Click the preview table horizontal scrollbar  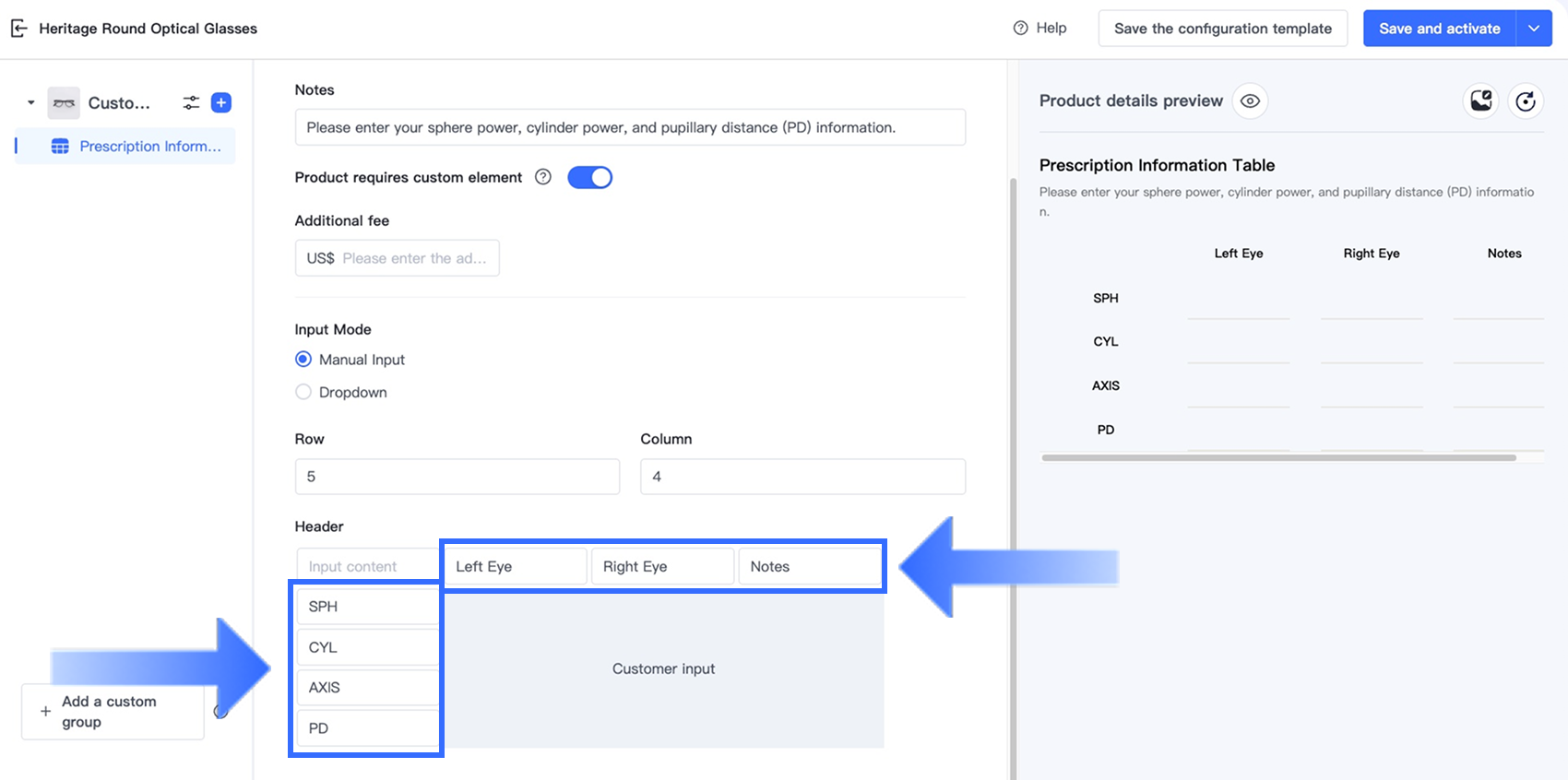[1278, 457]
